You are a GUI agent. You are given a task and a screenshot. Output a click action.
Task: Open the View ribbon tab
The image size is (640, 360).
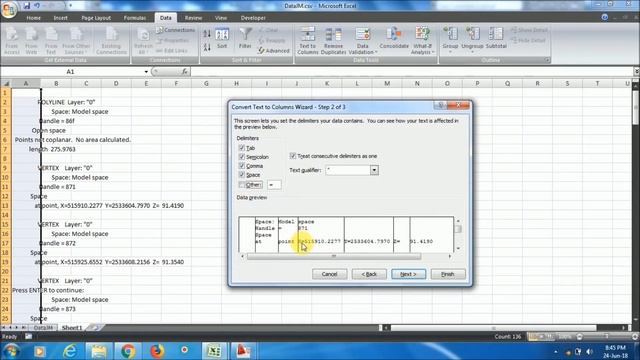pos(221,18)
